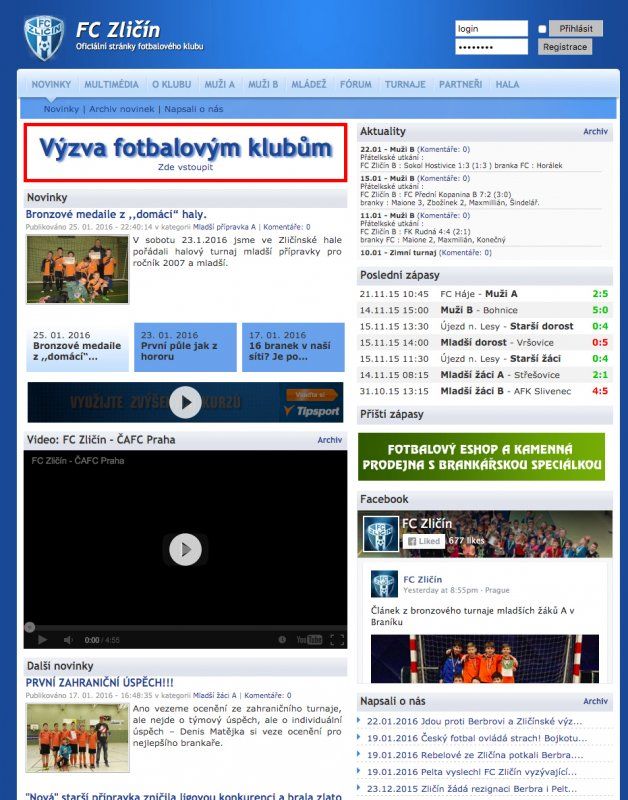
Task: Go to Archiv novinek submenu link
Action: tap(122, 108)
